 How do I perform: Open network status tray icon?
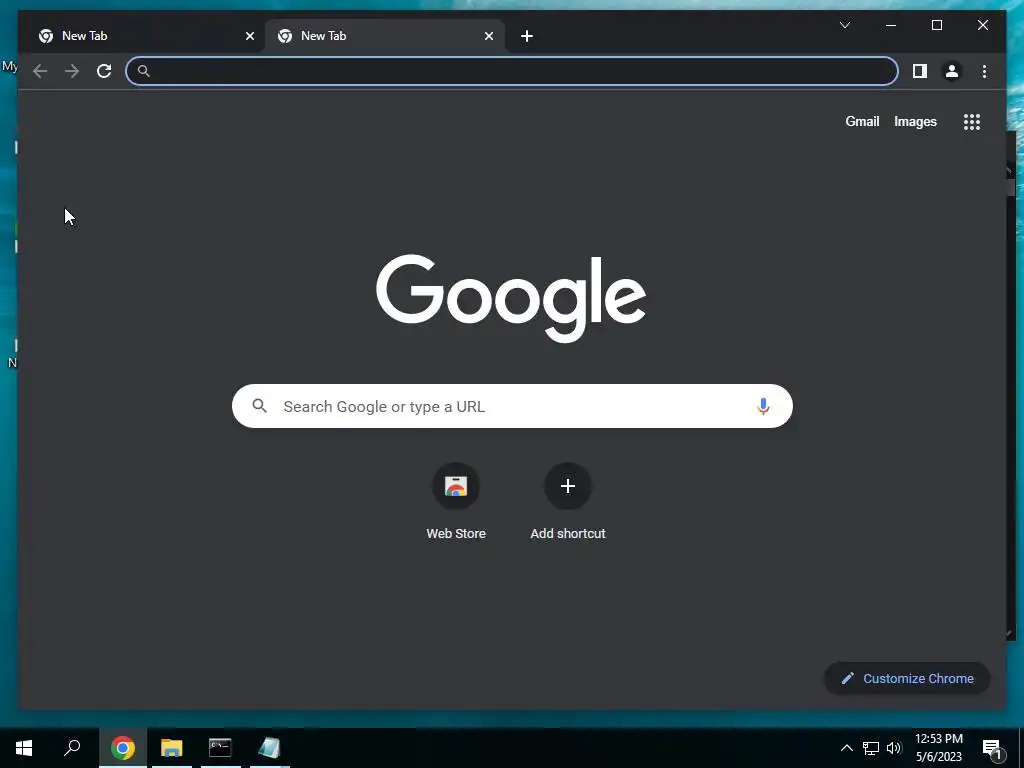(871, 748)
